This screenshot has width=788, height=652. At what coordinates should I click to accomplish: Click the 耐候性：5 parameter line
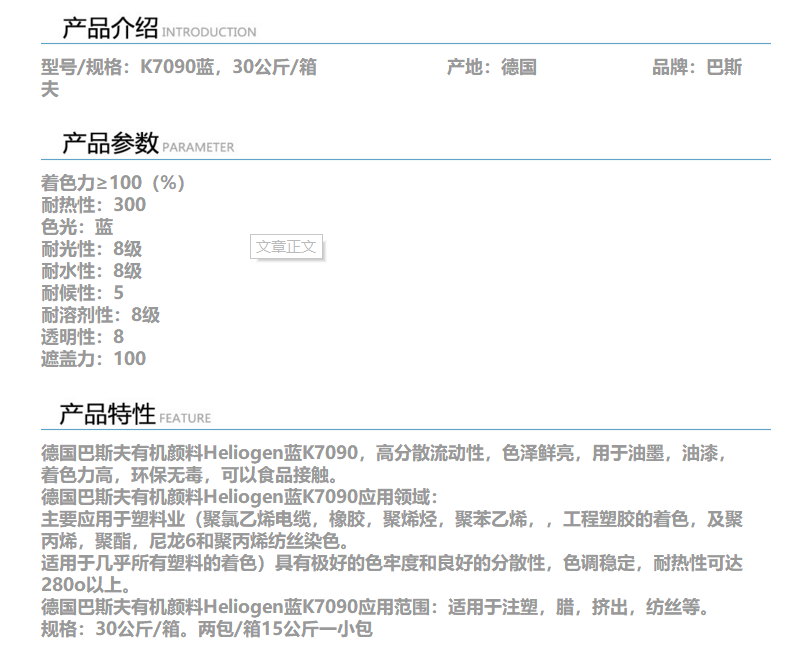tap(82, 293)
